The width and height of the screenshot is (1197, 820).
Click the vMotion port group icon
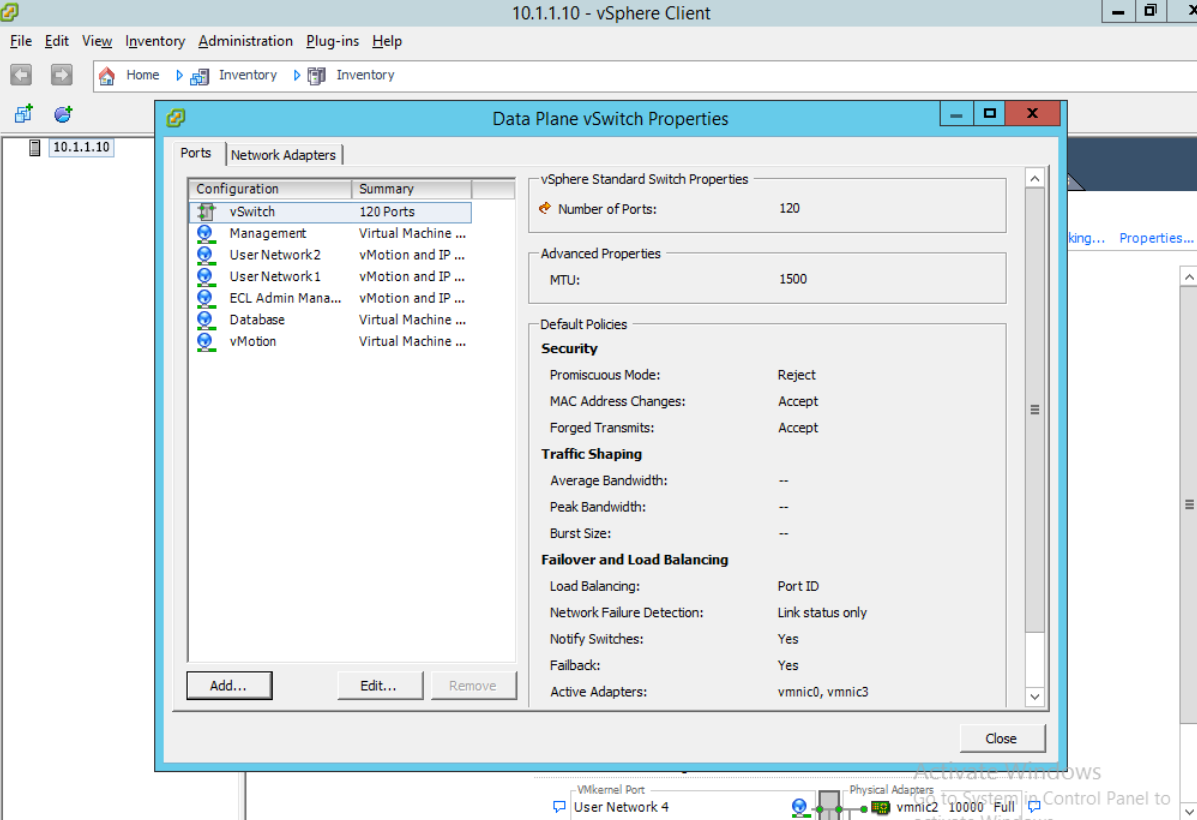[x=206, y=341]
